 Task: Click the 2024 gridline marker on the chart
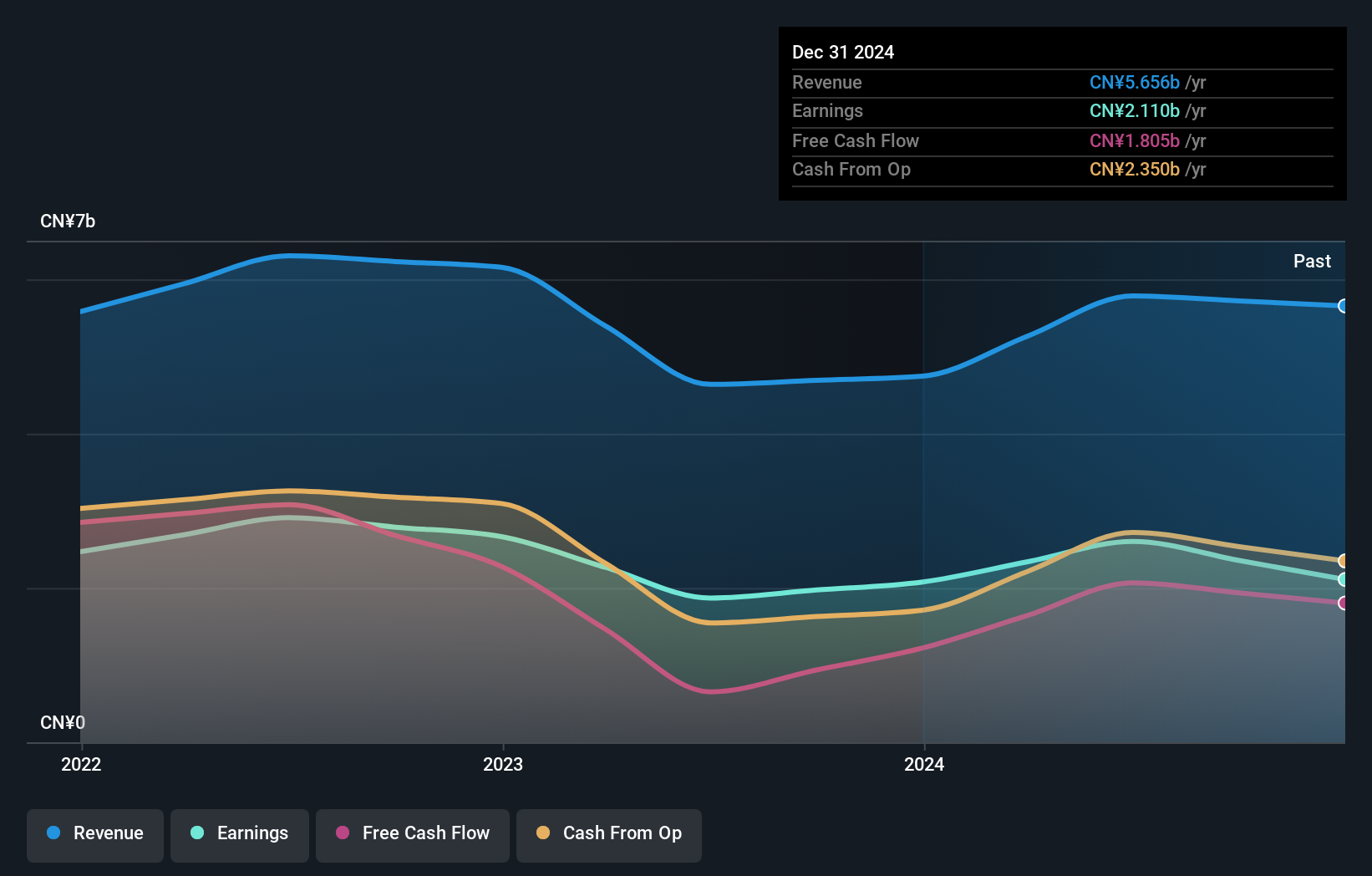923,493
